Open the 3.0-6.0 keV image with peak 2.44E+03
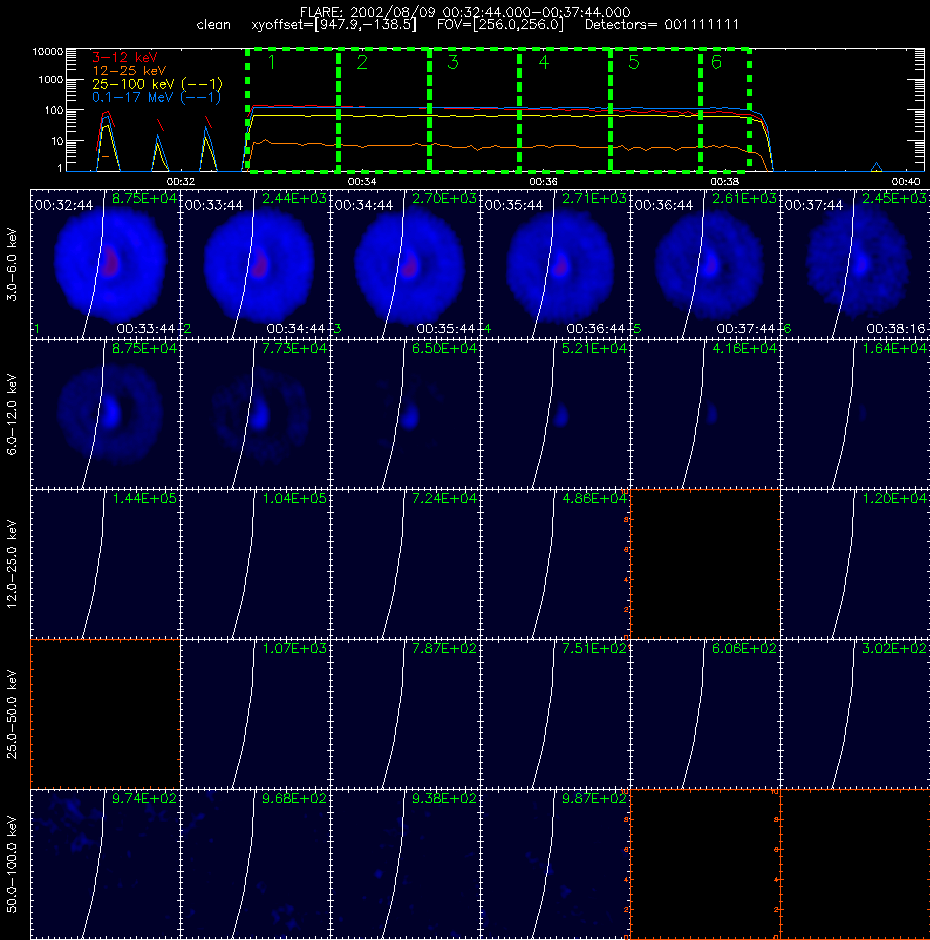The height and width of the screenshot is (940, 930). click(x=255, y=264)
